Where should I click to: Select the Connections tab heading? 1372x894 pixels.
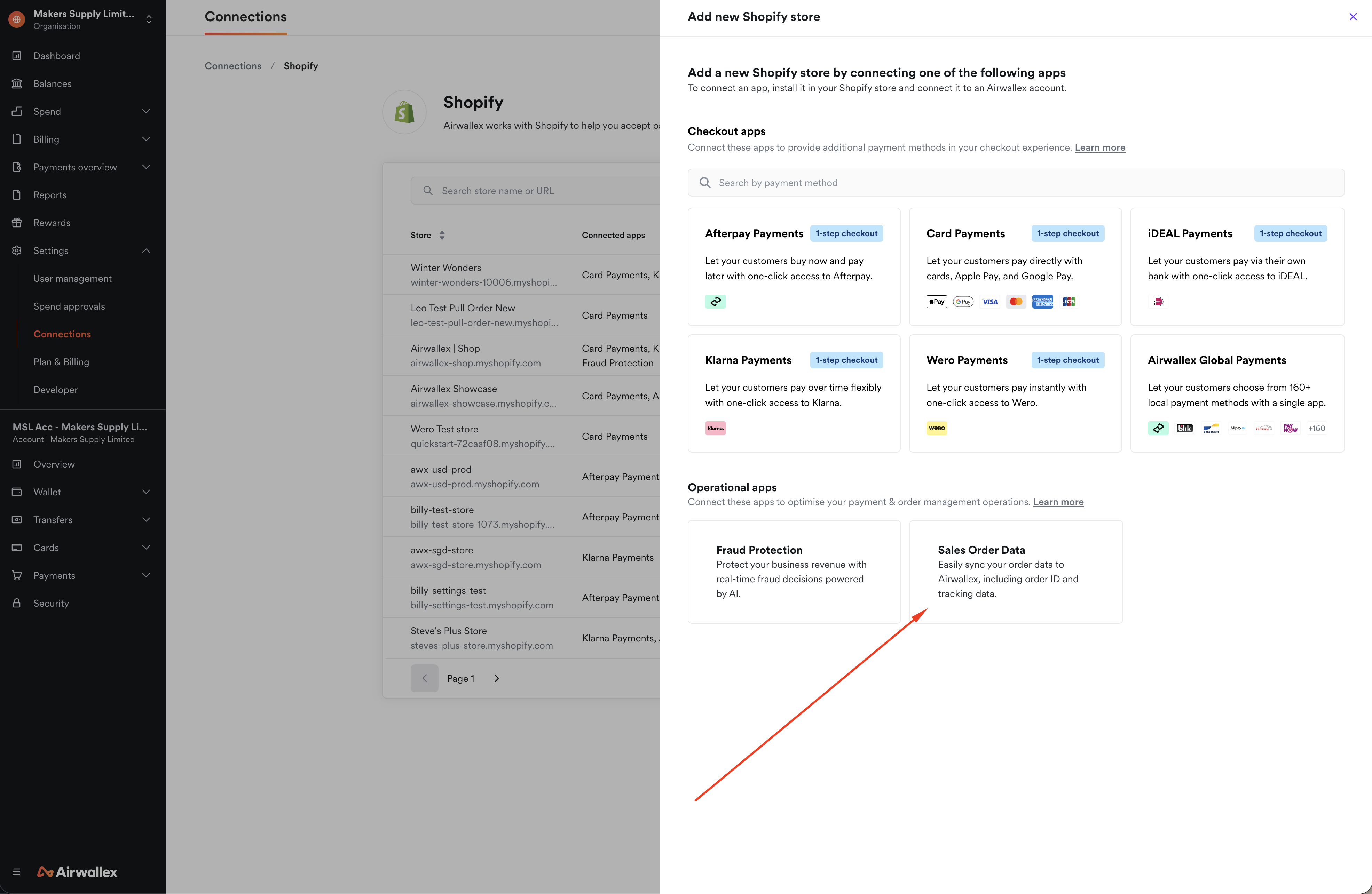click(x=246, y=17)
